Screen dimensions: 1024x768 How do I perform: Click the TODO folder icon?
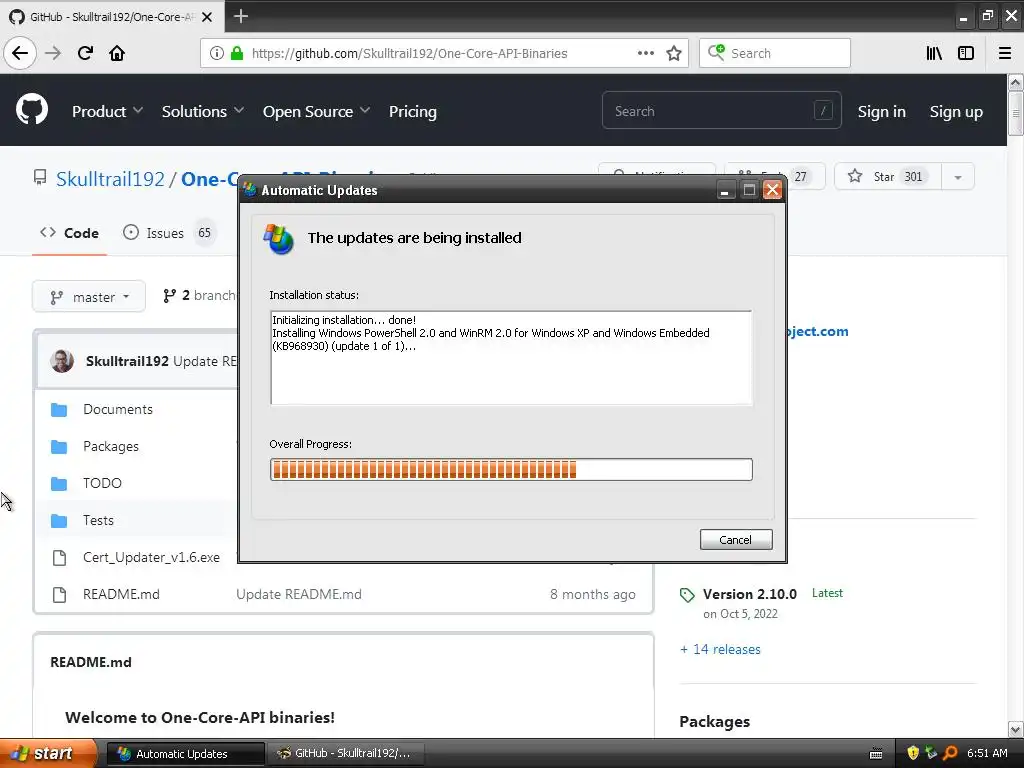[x=59, y=483]
